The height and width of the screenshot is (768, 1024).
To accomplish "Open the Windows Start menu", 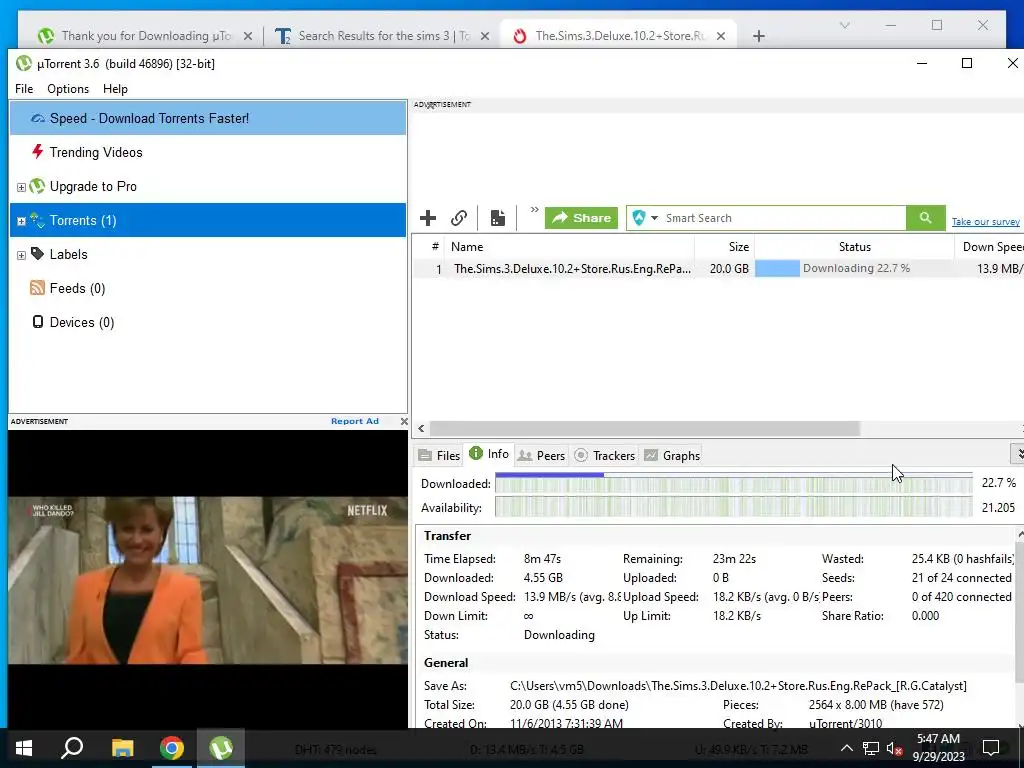I will pyautogui.click(x=24, y=748).
